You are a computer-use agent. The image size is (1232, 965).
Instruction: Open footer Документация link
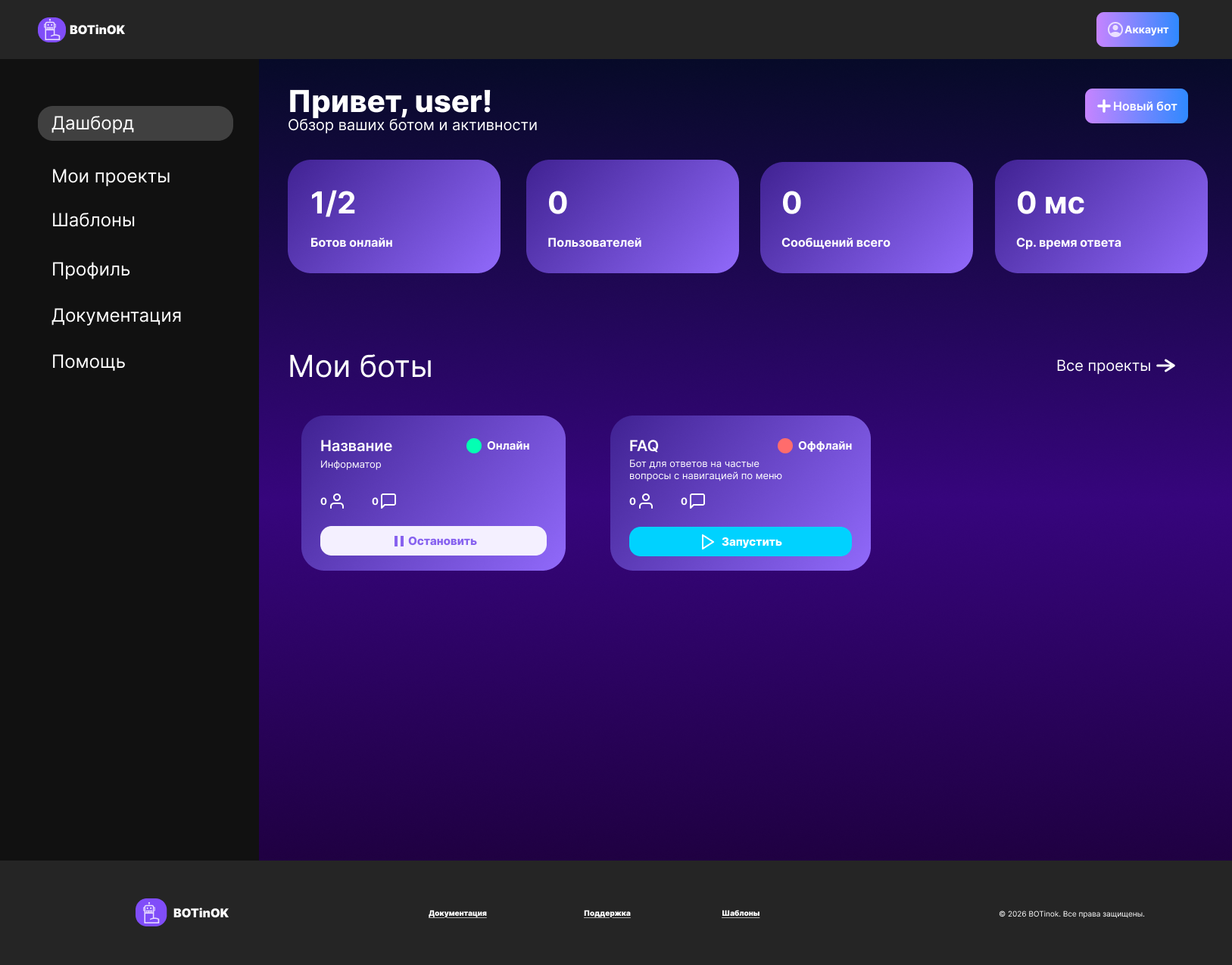[457, 914]
